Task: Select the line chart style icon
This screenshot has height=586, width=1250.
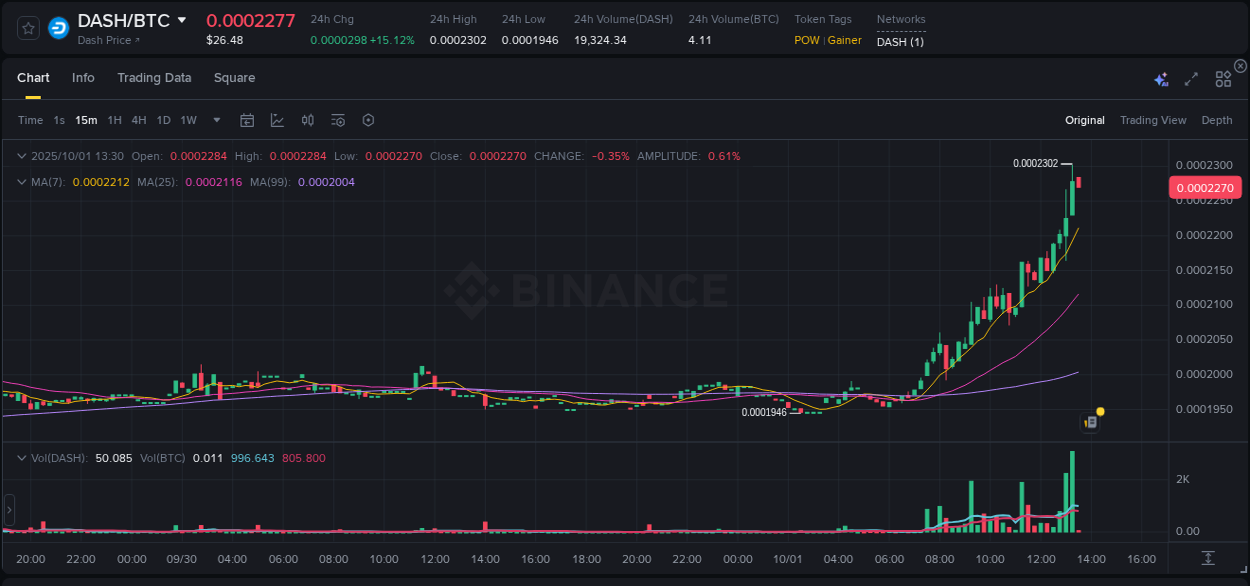Action: pyautogui.click(x=277, y=119)
